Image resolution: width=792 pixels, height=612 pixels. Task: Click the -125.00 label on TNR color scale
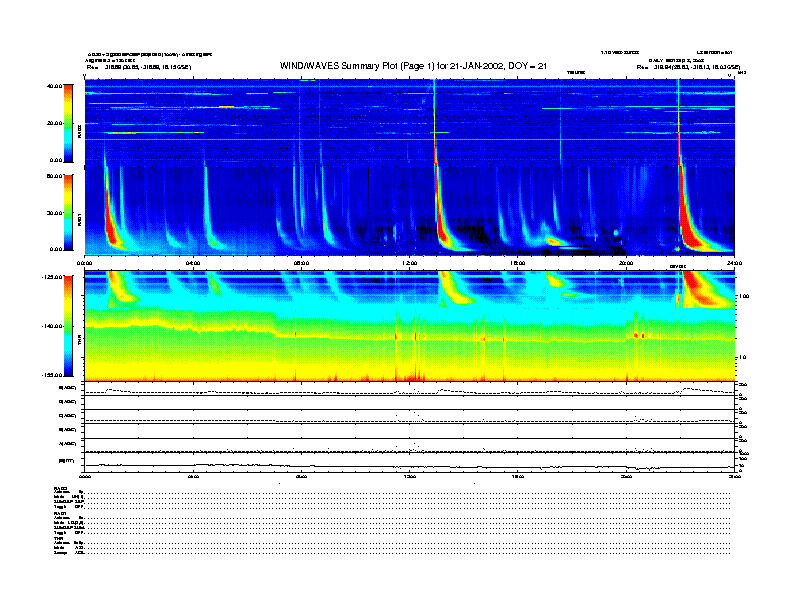pyautogui.click(x=52, y=277)
